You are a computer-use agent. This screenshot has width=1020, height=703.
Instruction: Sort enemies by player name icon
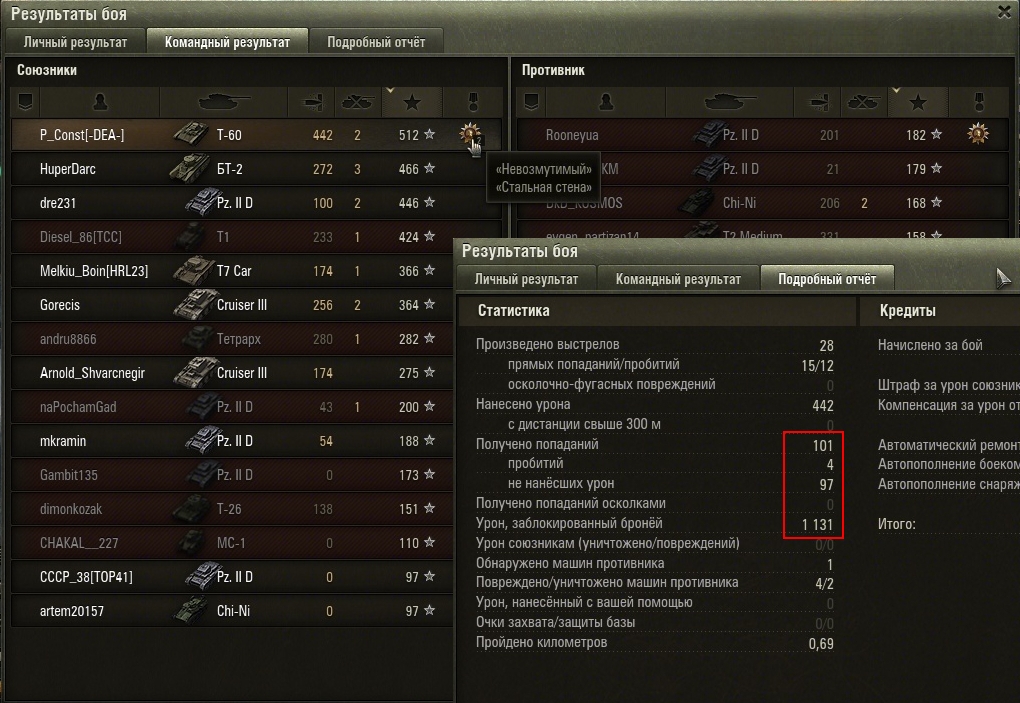(606, 102)
